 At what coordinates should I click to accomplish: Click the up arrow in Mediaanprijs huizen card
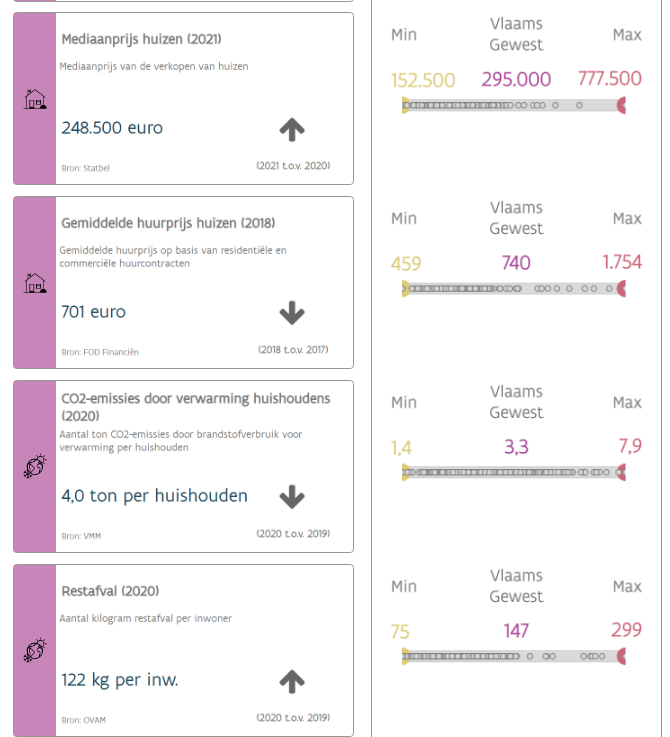coord(292,129)
